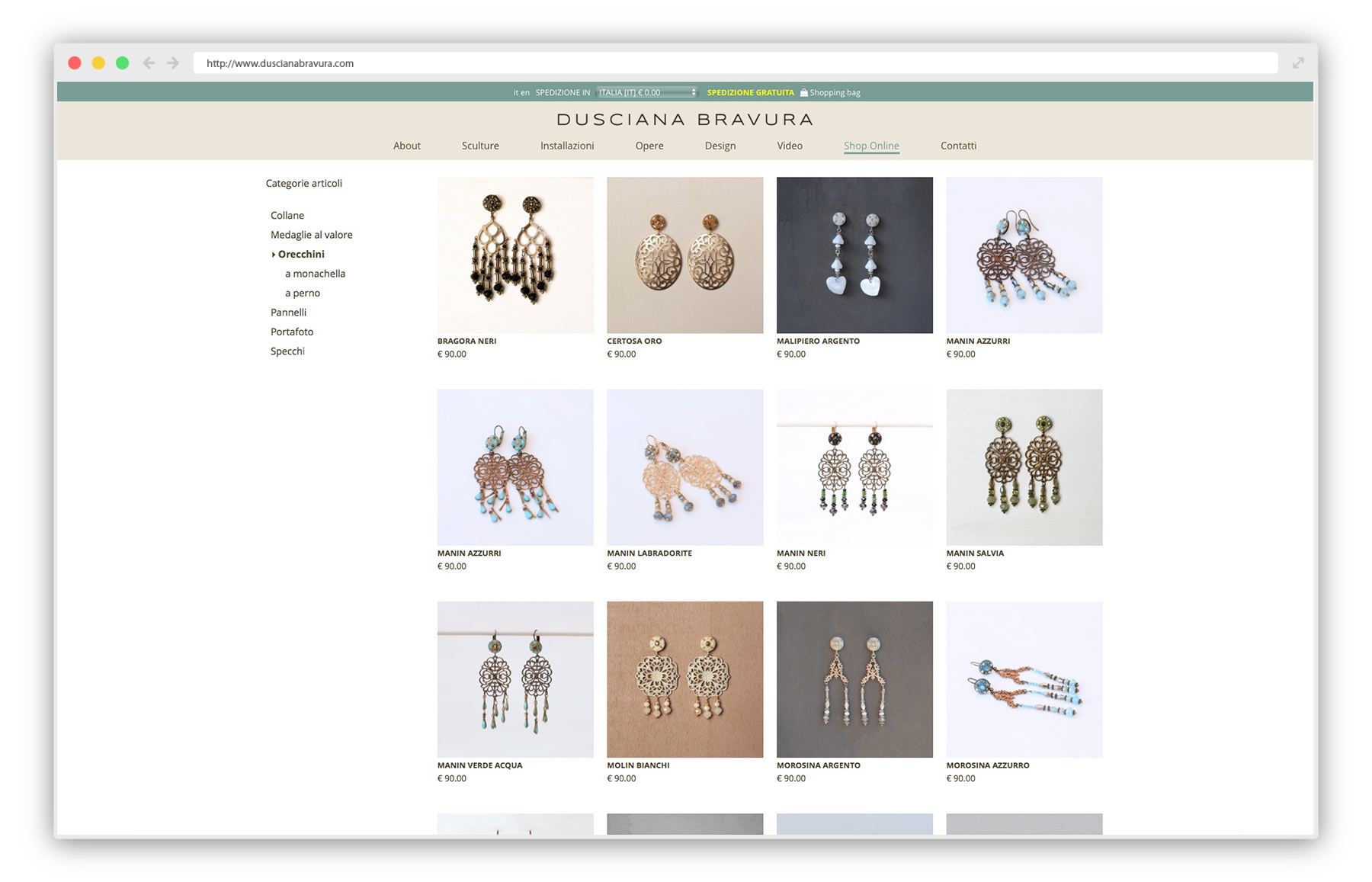Click the Spedizione Gratuita link
The image size is (1372, 882).
pos(750,93)
